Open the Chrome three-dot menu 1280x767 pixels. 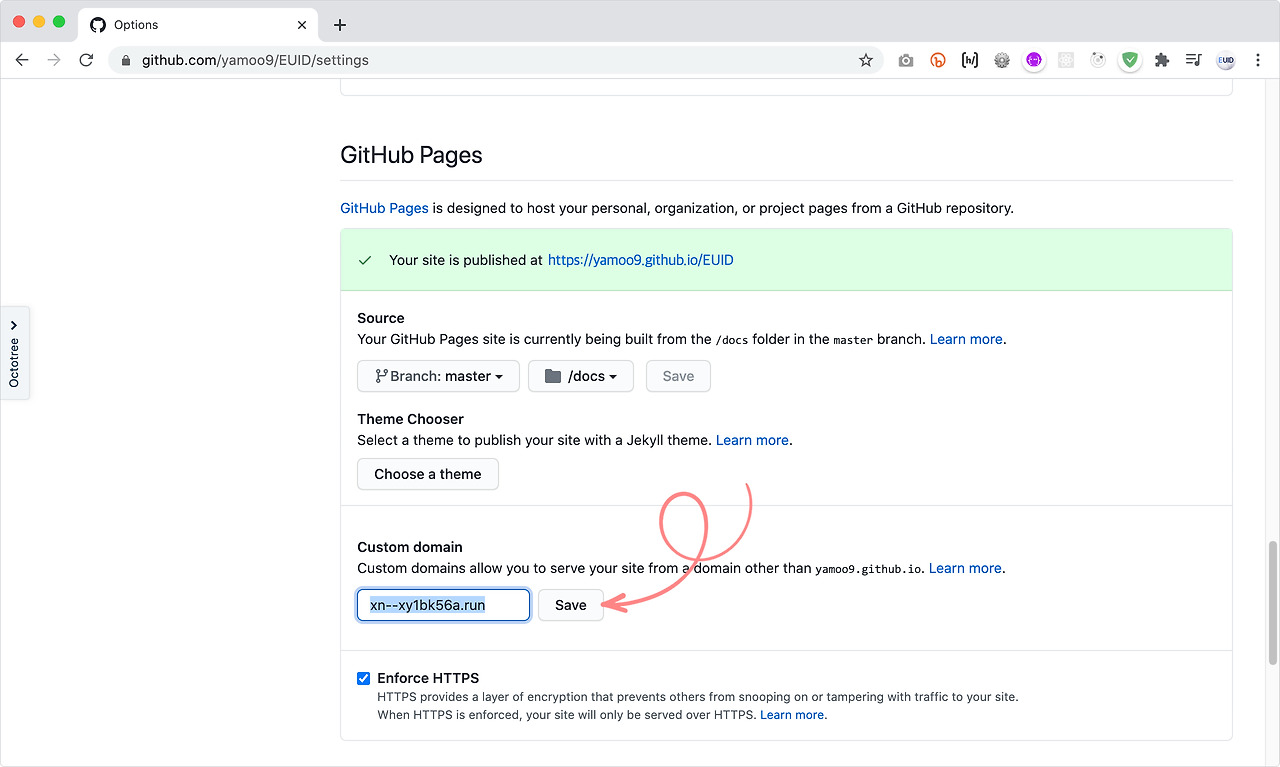coord(1257,60)
